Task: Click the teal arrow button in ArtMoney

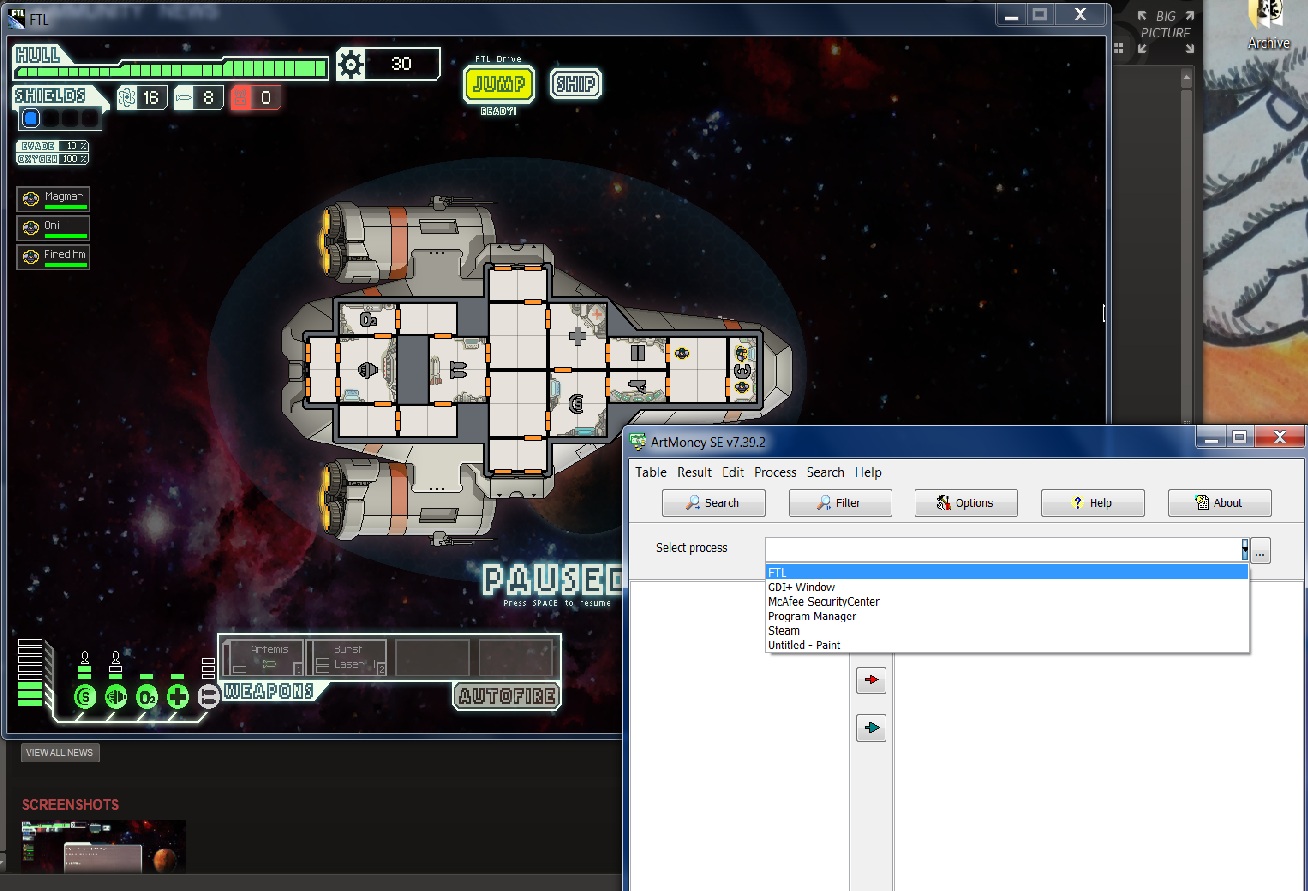Action: pyautogui.click(x=871, y=728)
